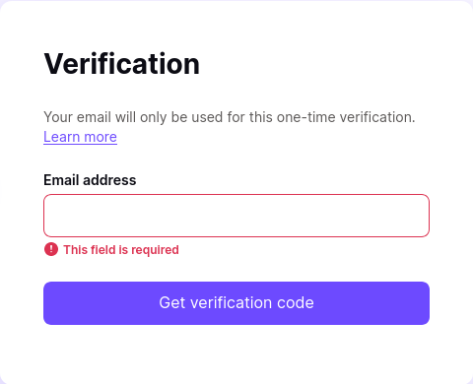Select the Verification heading text

122,64
